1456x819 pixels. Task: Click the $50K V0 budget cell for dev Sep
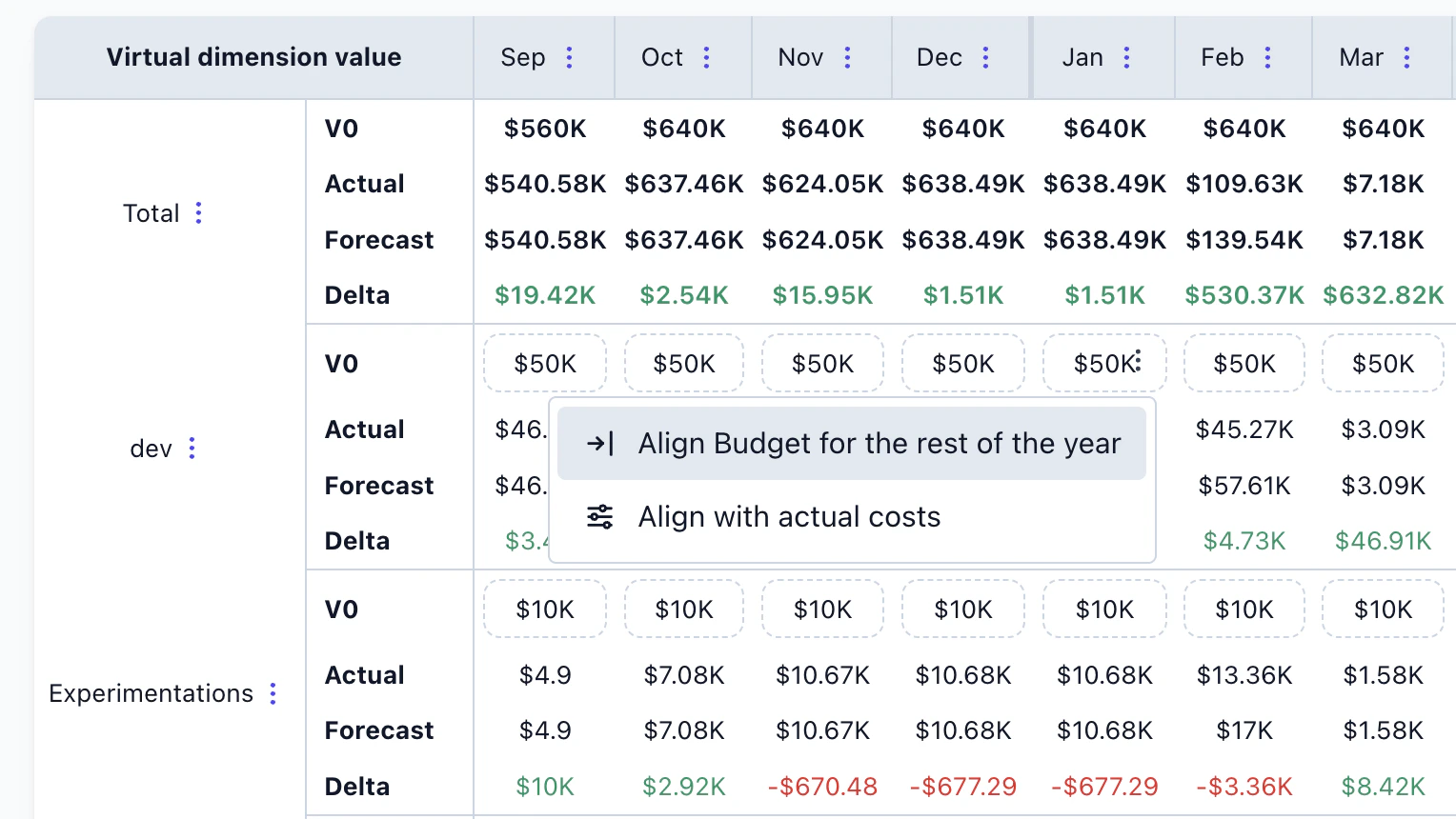[x=544, y=363]
